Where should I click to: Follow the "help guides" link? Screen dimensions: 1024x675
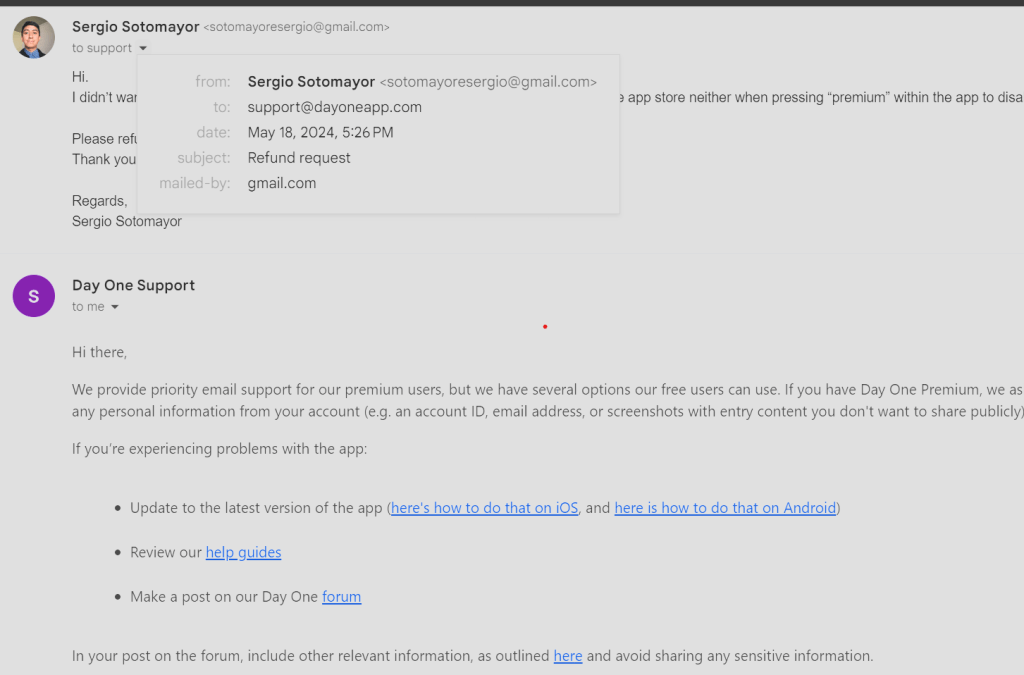(x=243, y=552)
